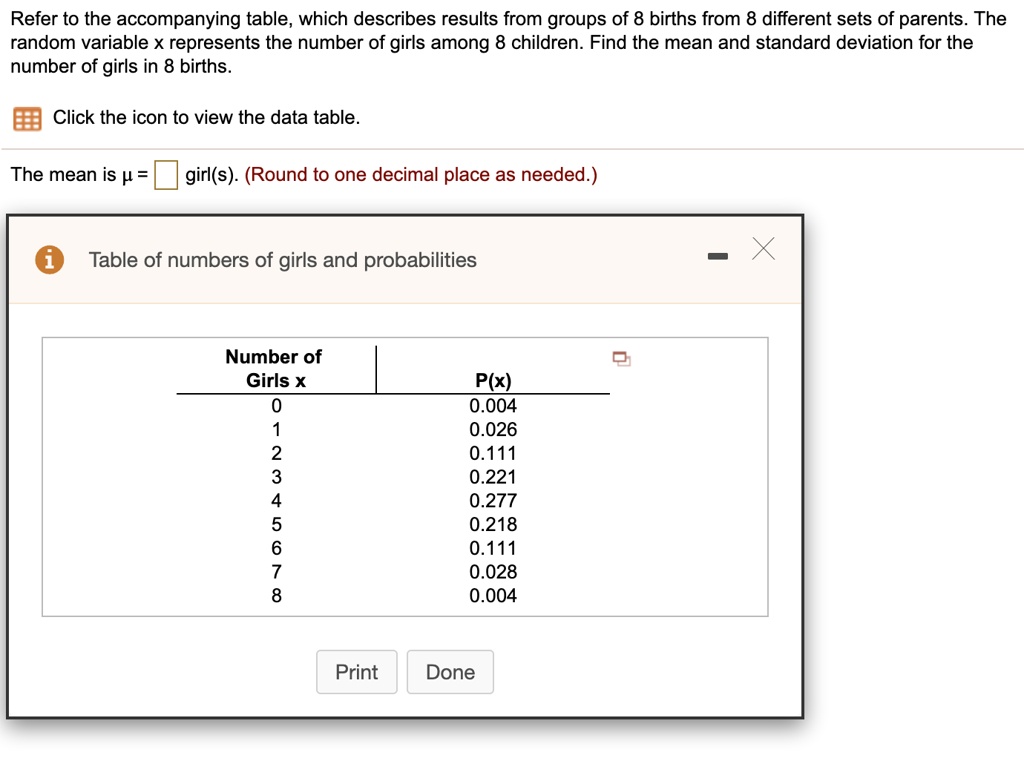Image resolution: width=1024 pixels, height=758 pixels.
Task: Click the Print button
Action: pos(356,672)
